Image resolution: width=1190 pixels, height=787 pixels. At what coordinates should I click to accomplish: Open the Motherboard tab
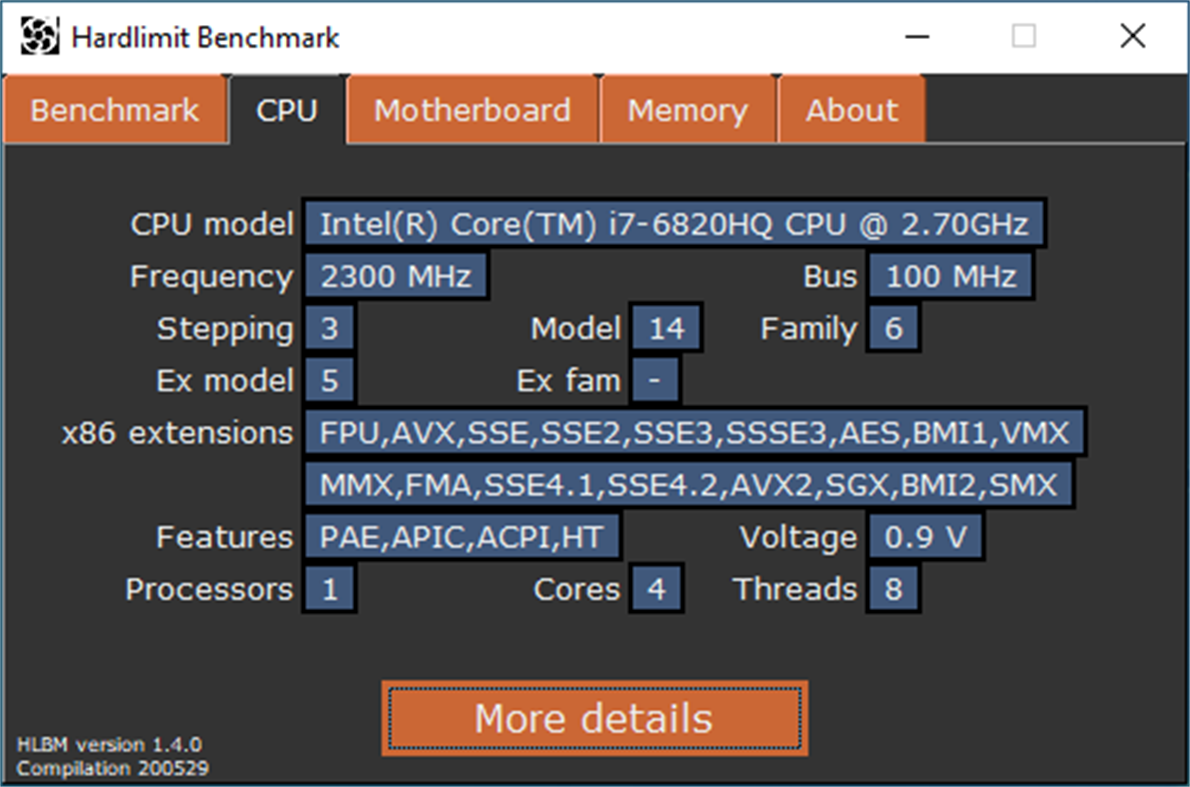tap(472, 110)
